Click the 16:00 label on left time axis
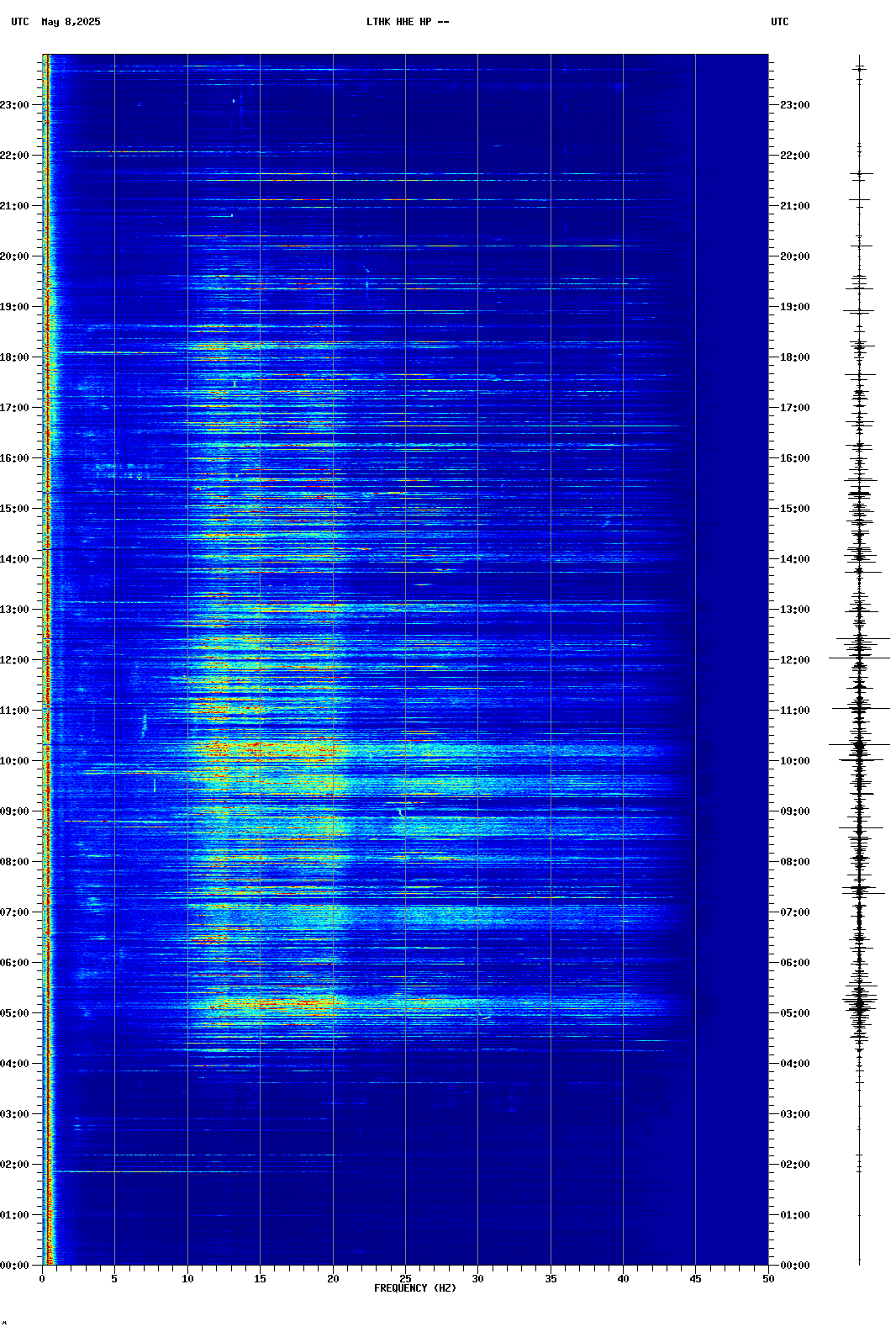The image size is (896, 1332). click(14, 458)
